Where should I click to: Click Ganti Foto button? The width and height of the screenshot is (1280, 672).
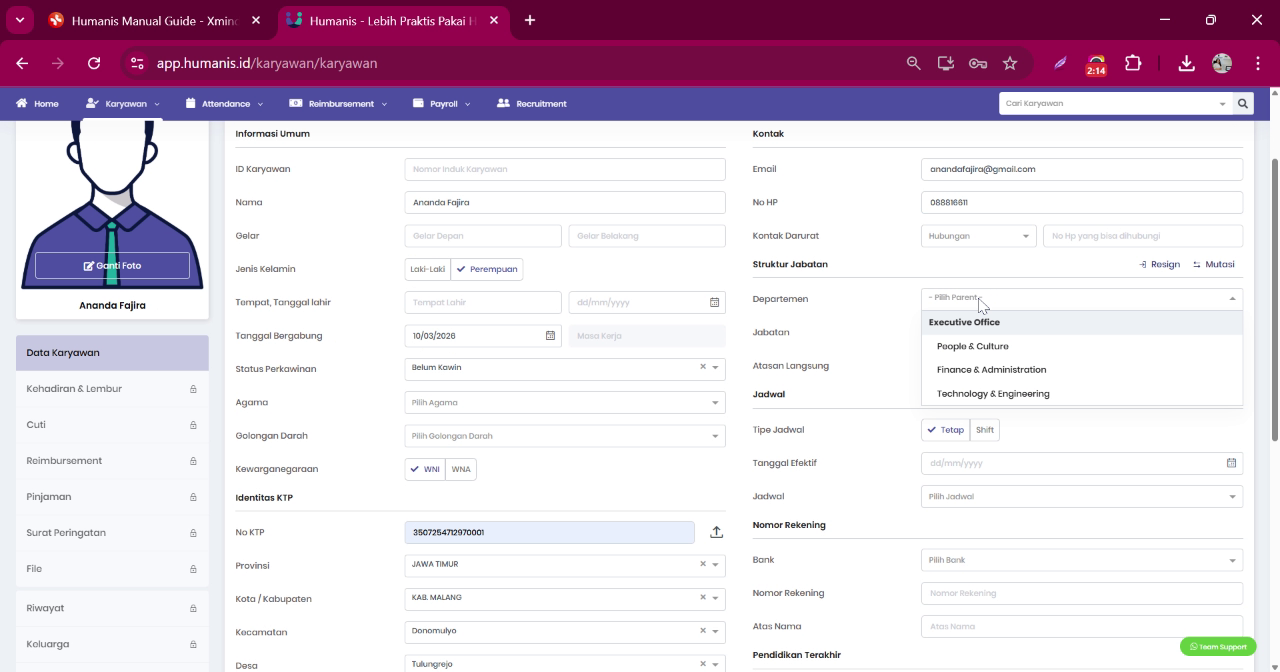(112, 265)
